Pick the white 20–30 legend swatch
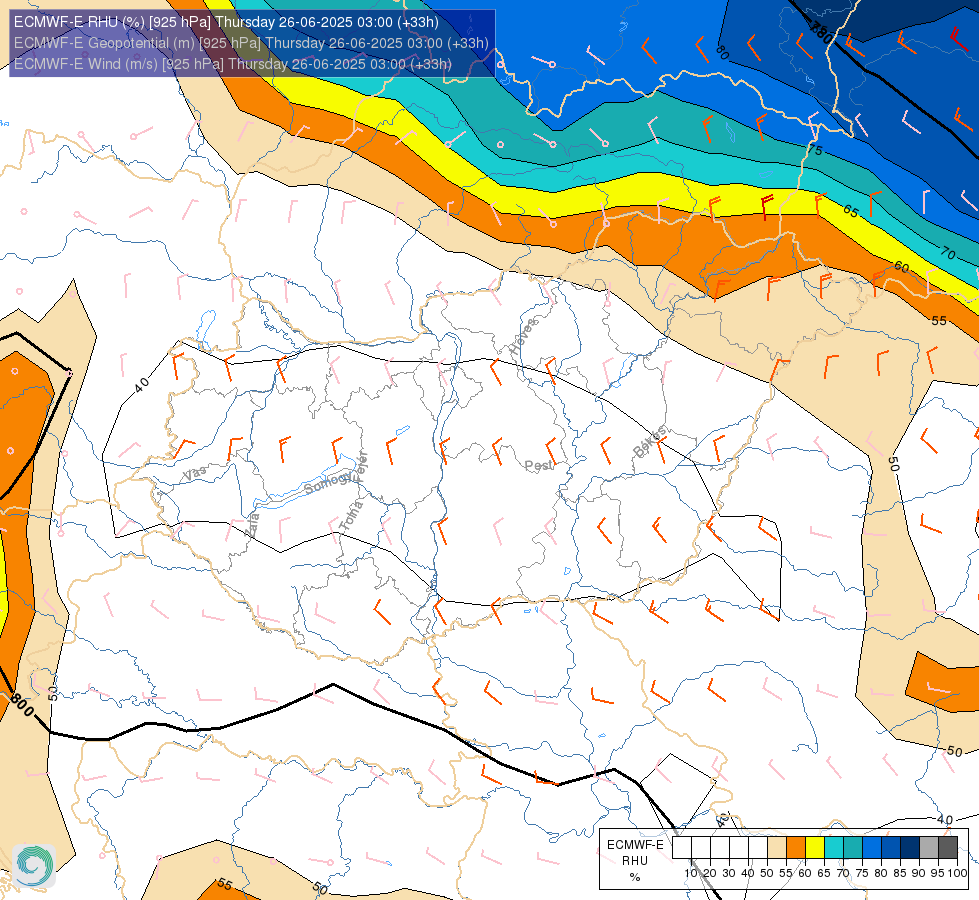979x900 pixels. click(x=720, y=847)
